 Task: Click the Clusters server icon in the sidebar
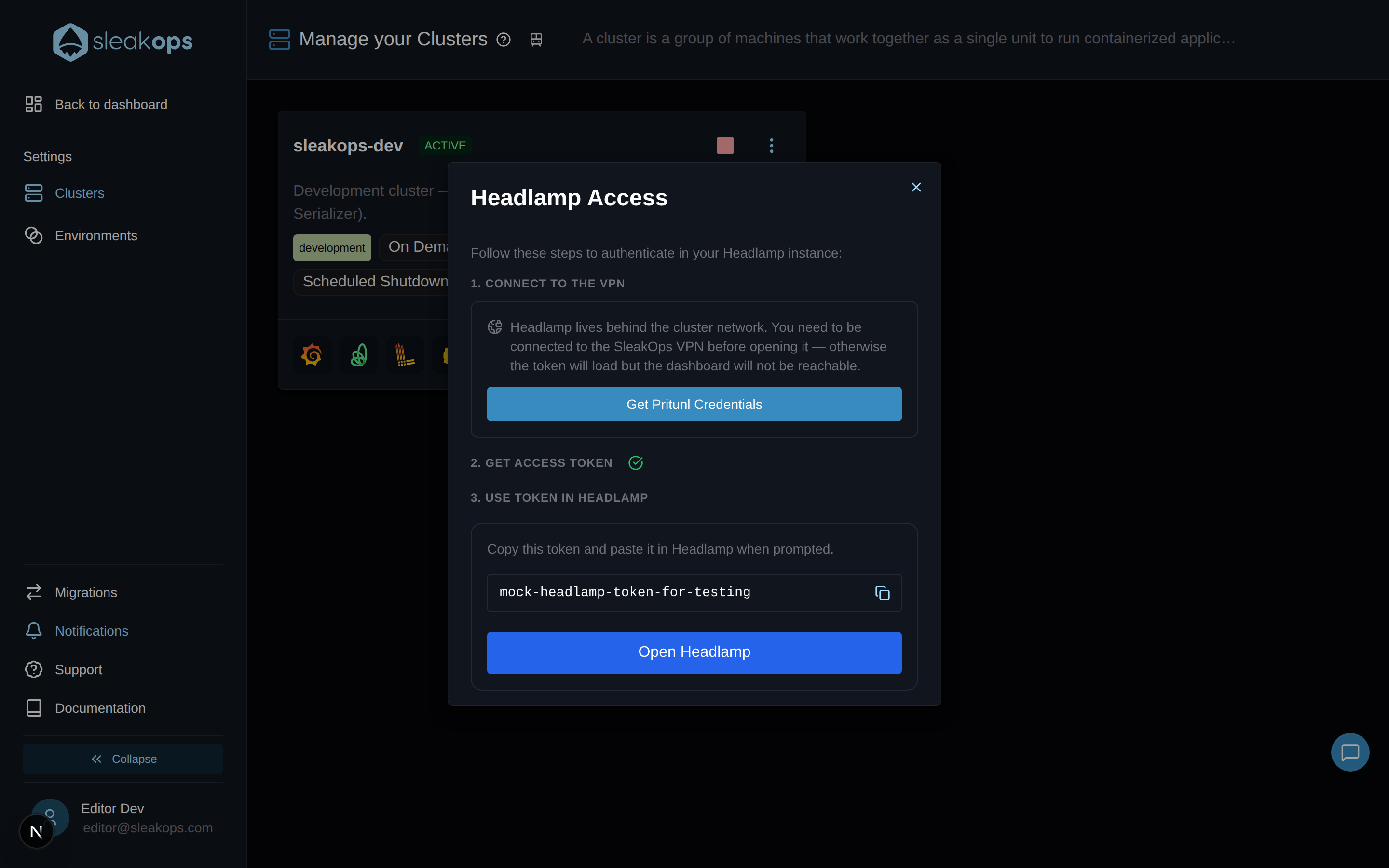pyautogui.click(x=34, y=193)
